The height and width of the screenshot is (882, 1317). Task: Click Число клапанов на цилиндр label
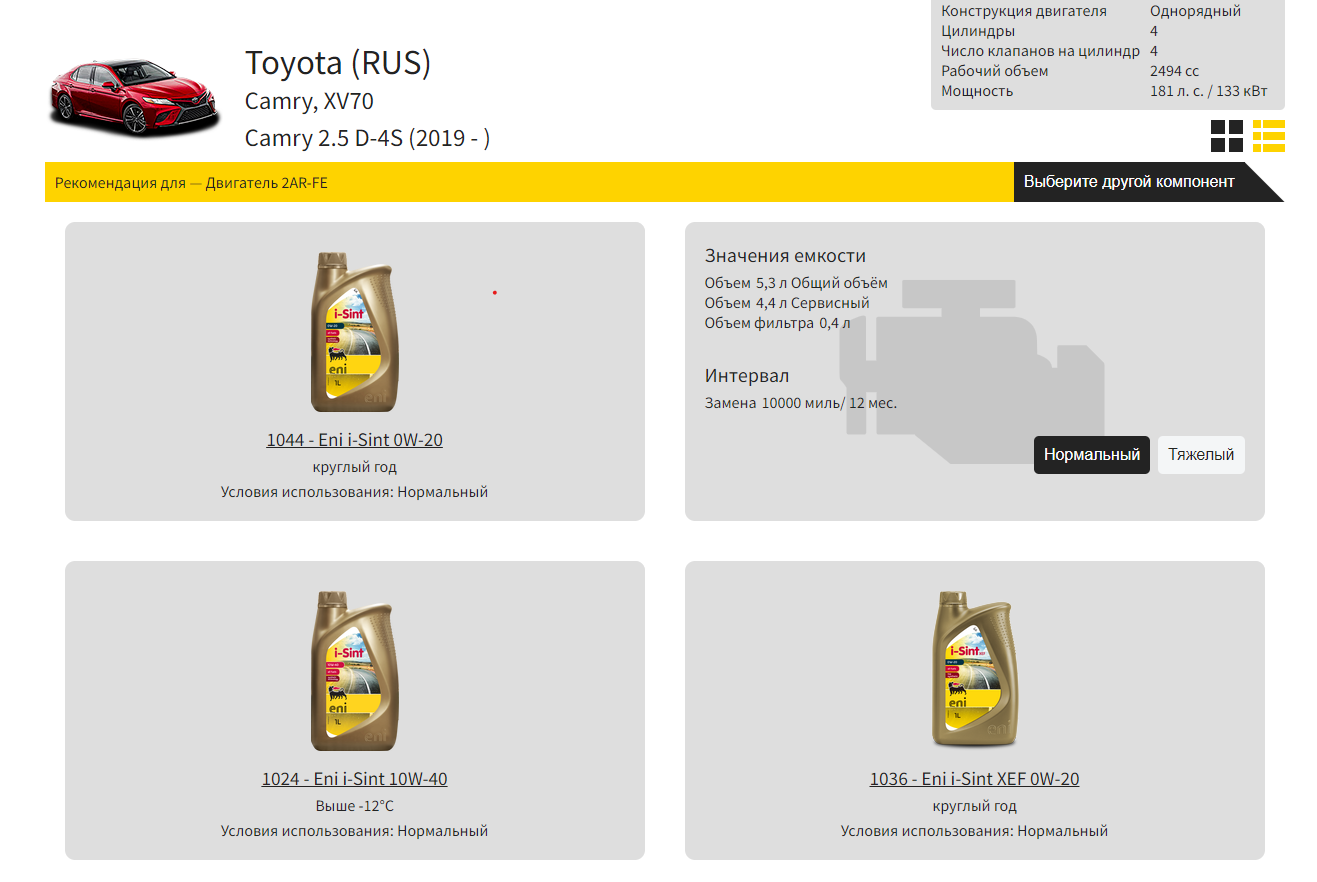pos(1040,51)
